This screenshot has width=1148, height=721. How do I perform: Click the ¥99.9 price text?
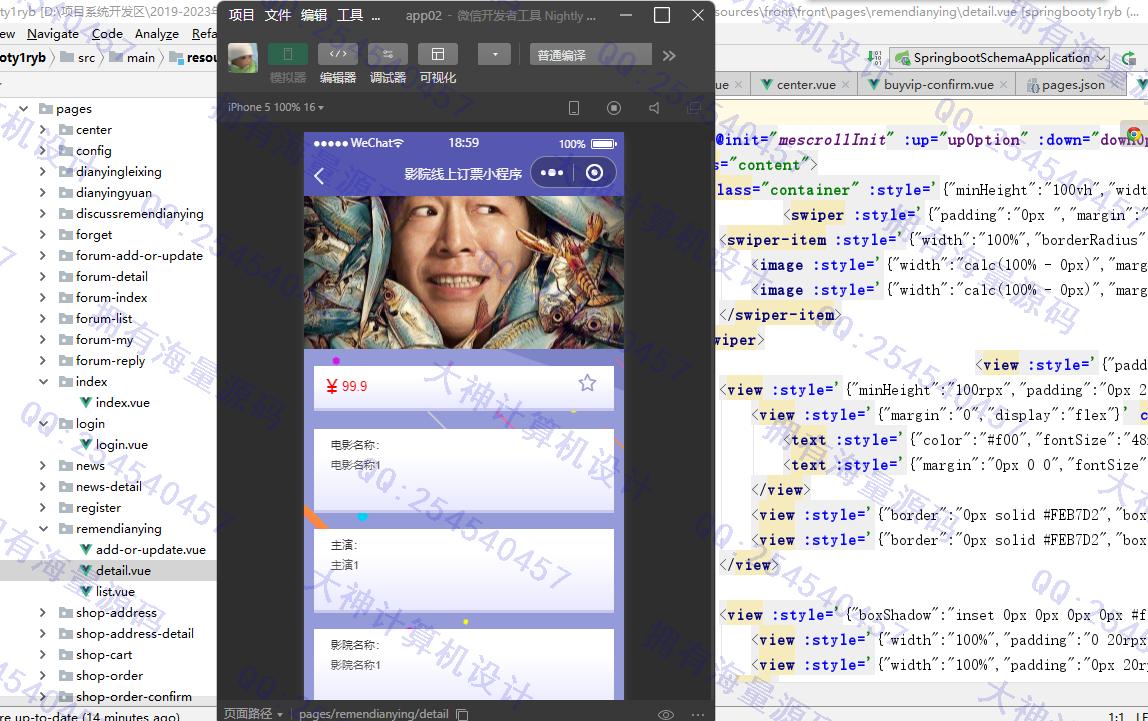[347, 386]
